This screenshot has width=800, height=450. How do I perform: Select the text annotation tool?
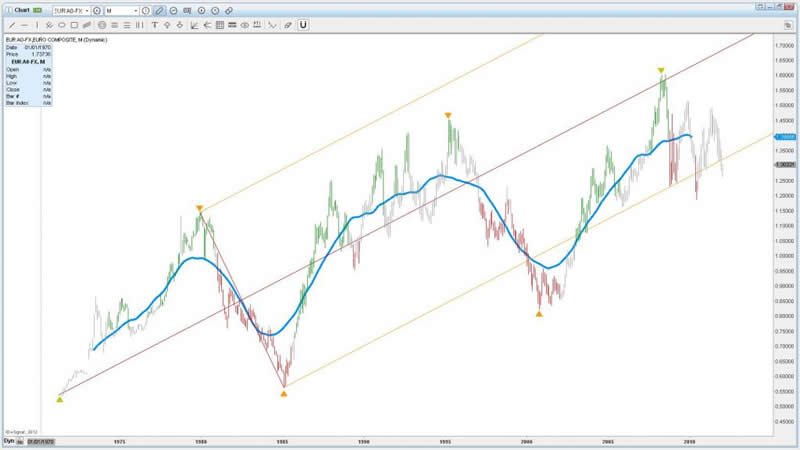click(x=155, y=24)
